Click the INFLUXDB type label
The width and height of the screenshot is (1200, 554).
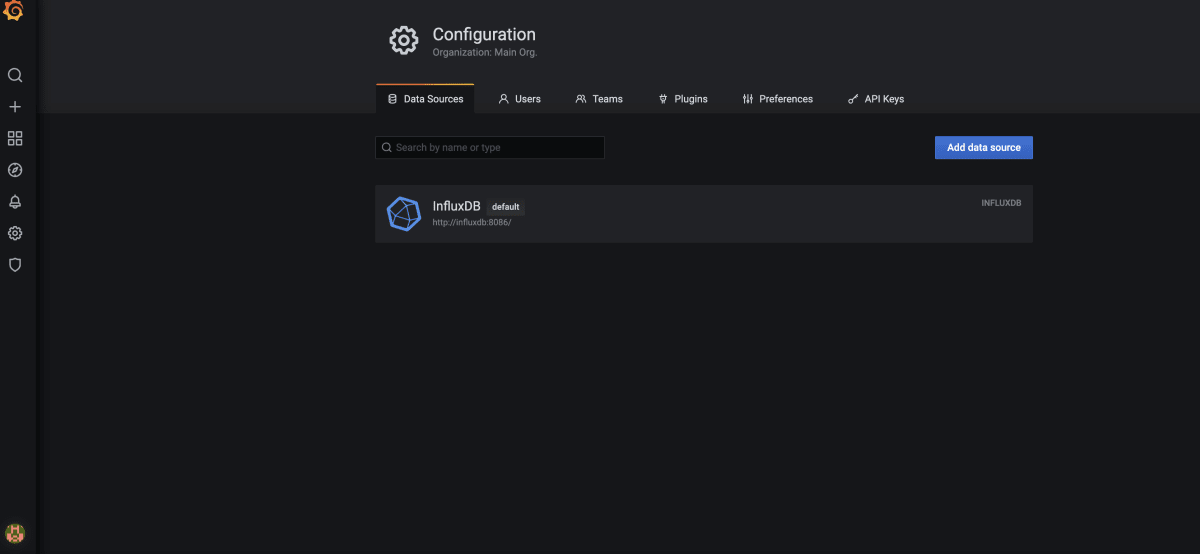click(x=1001, y=203)
